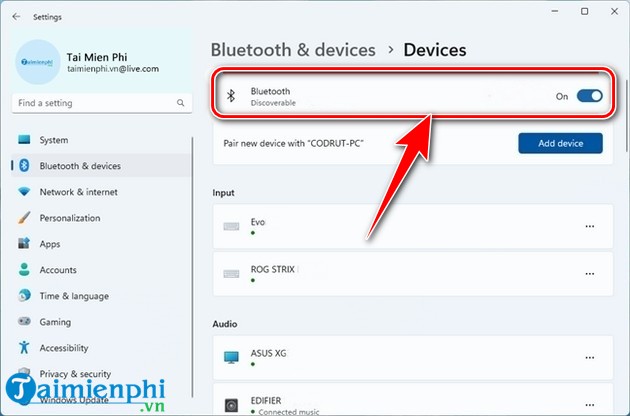Click the Gaming controller icon
Viewport: 630px width, 416px height.
pyautogui.click(x=24, y=322)
